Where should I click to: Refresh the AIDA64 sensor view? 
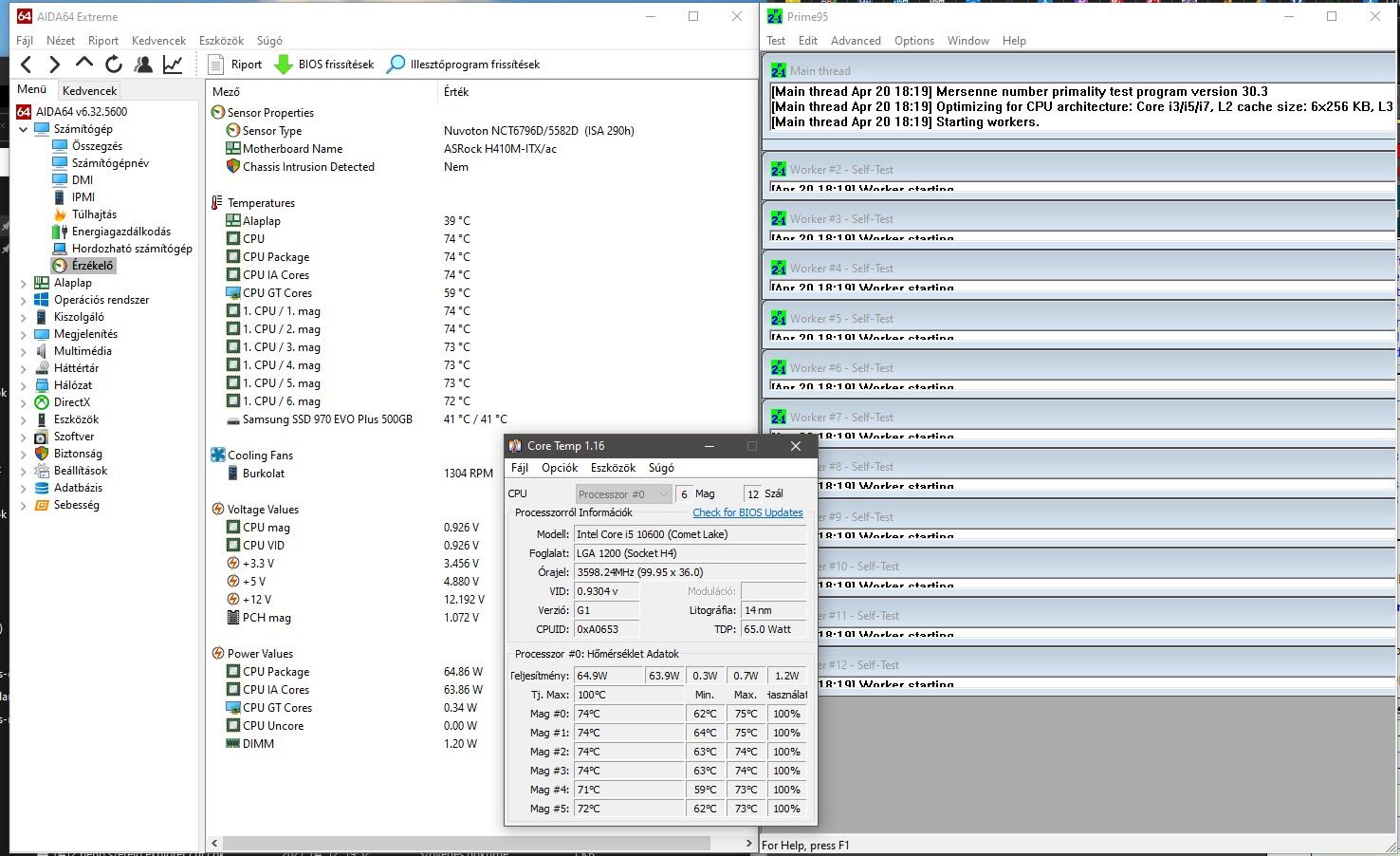[114, 65]
